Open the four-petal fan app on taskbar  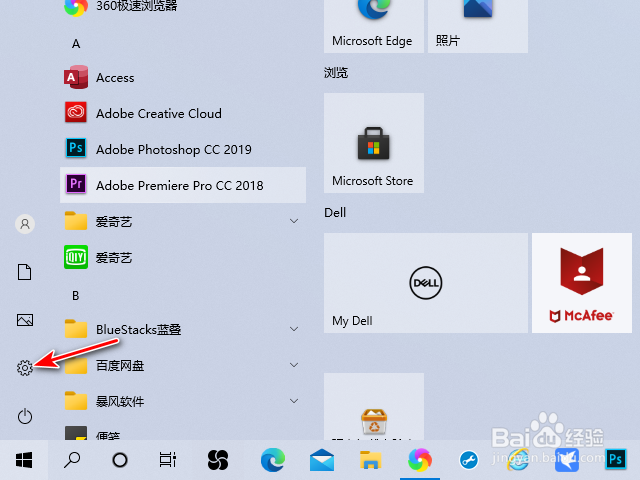point(218,460)
